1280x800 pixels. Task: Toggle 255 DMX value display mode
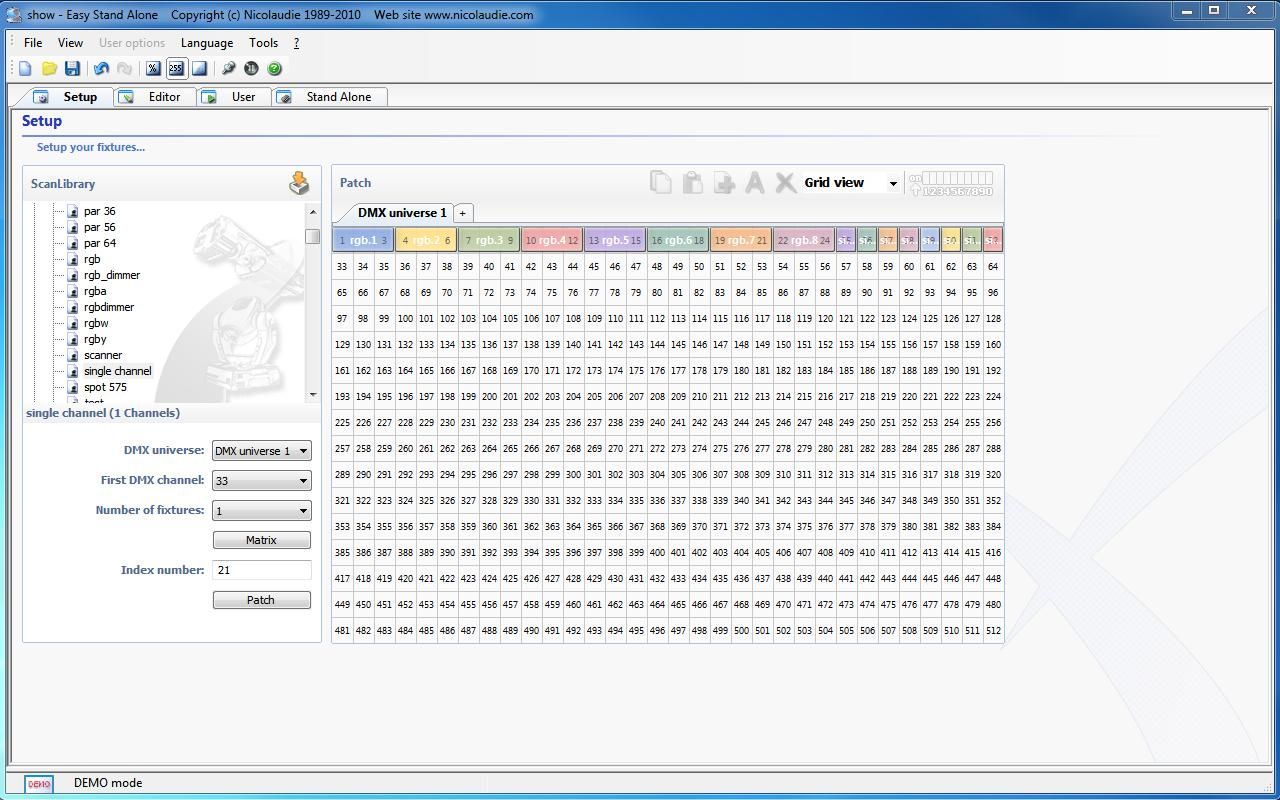176,69
